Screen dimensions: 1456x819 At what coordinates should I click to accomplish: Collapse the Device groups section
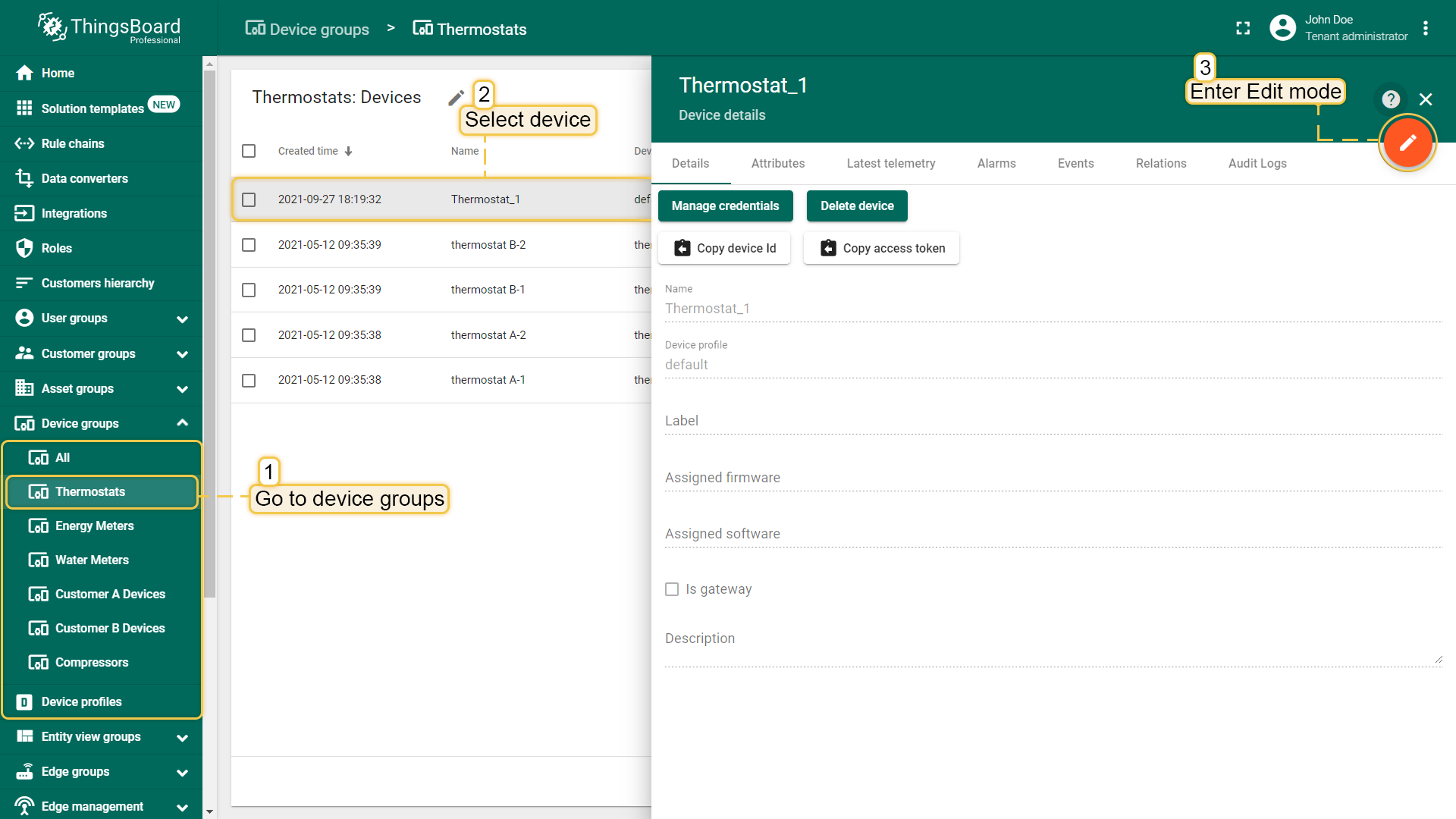pyautogui.click(x=182, y=423)
